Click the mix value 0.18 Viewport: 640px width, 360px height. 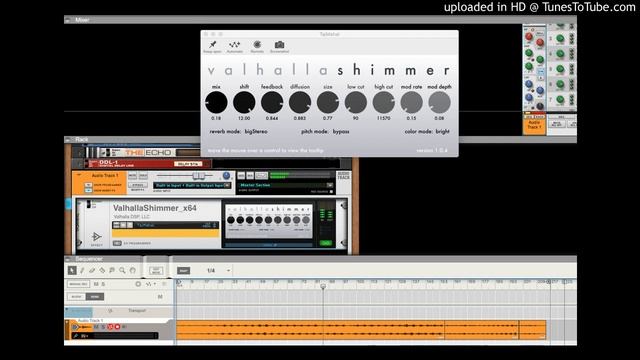click(216, 118)
